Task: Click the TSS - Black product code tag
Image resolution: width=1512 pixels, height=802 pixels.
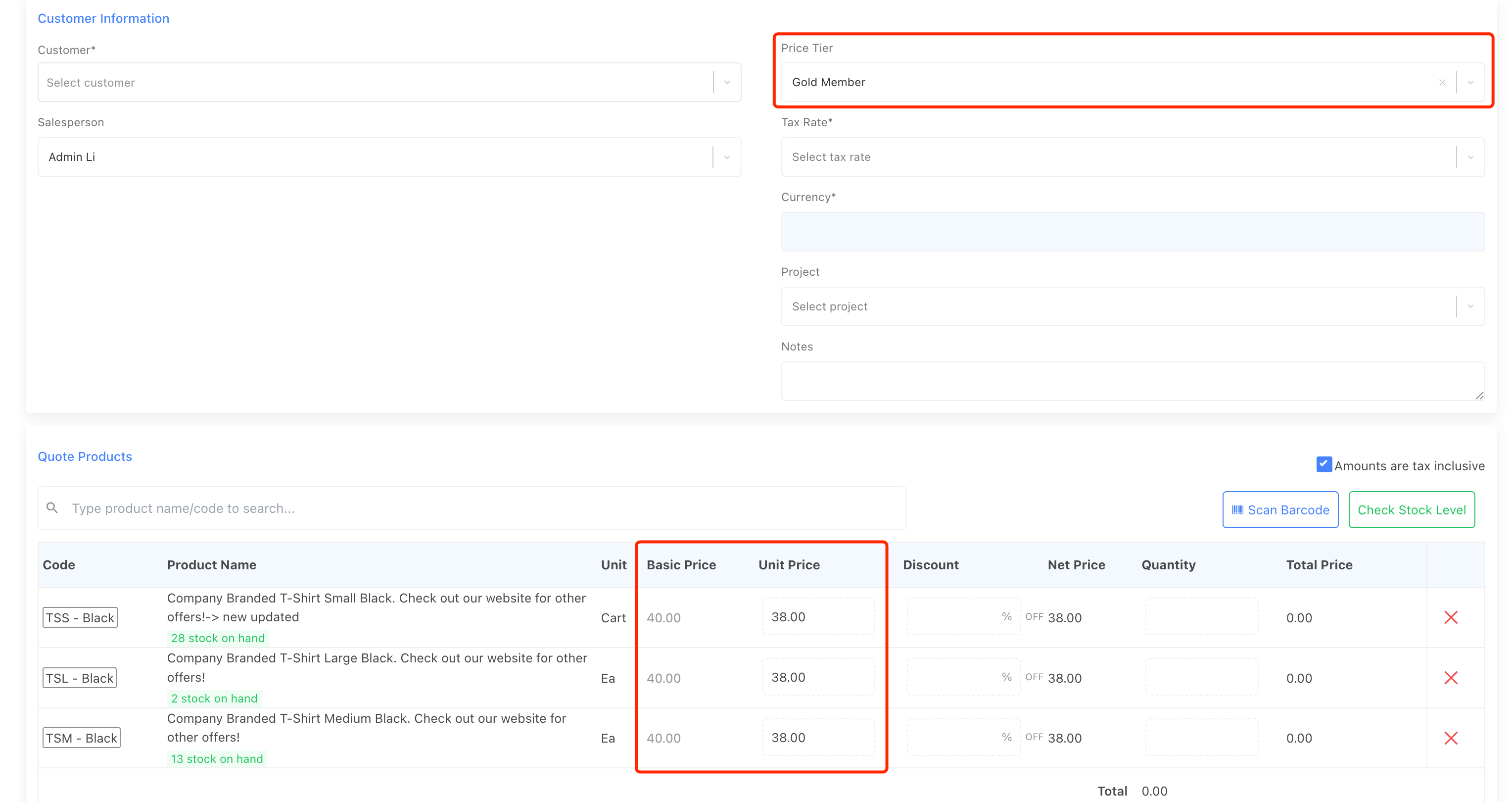Action: click(80, 618)
